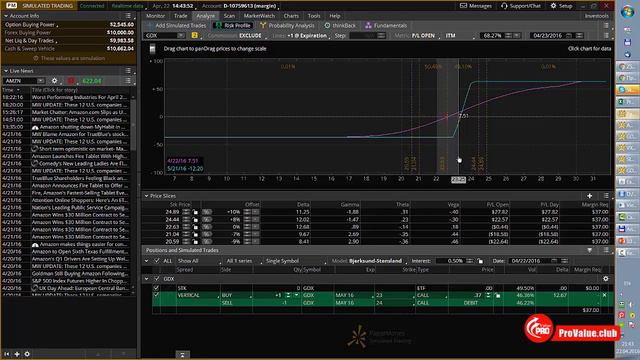Toggle lock on the 24.89 price slice
This screenshot has width=640, height=360.
pyautogui.click(x=195, y=212)
